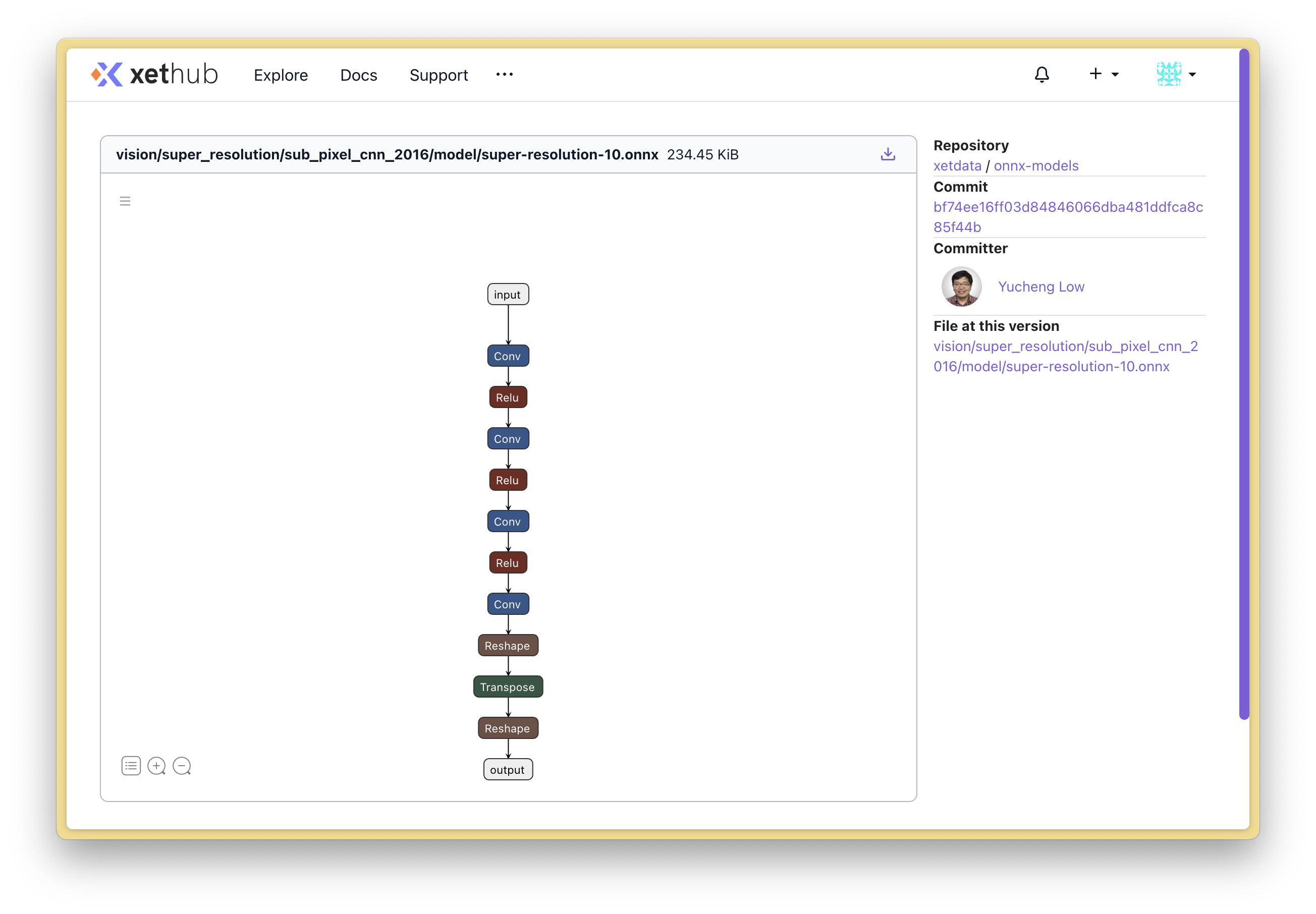Screen dimensions: 1316x914
Task: Open the Docs menu item
Action: click(x=359, y=75)
